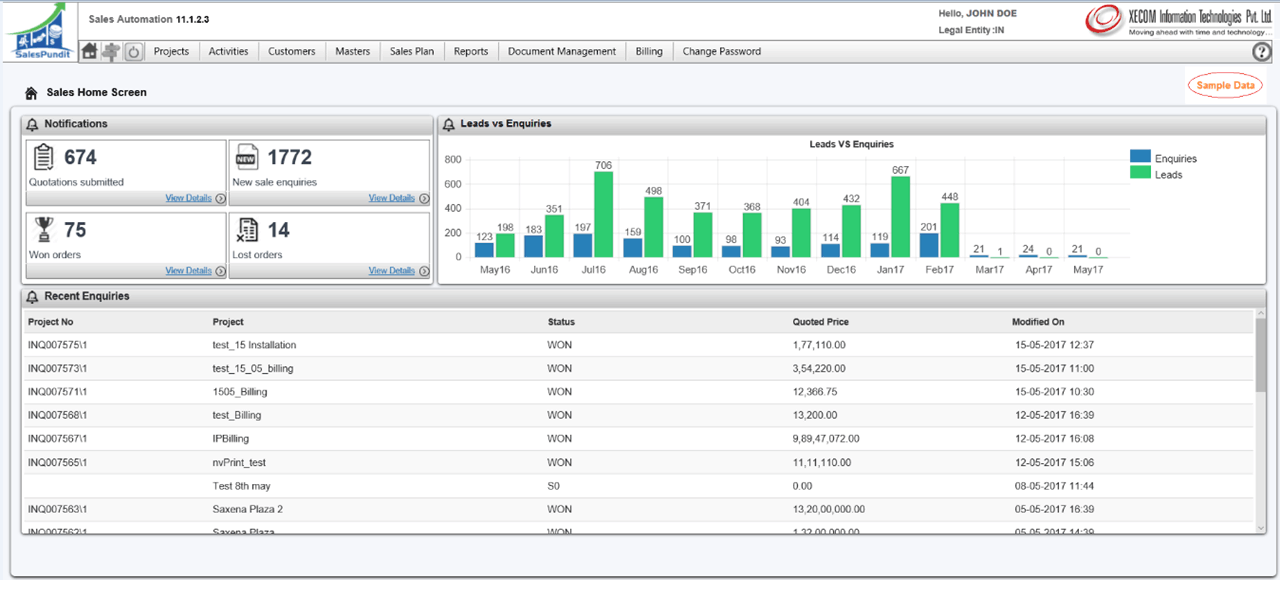Image resolution: width=1280 pixels, height=601 pixels.
Task: Expand details for New sale enquiries arrow
Action: point(424,197)
